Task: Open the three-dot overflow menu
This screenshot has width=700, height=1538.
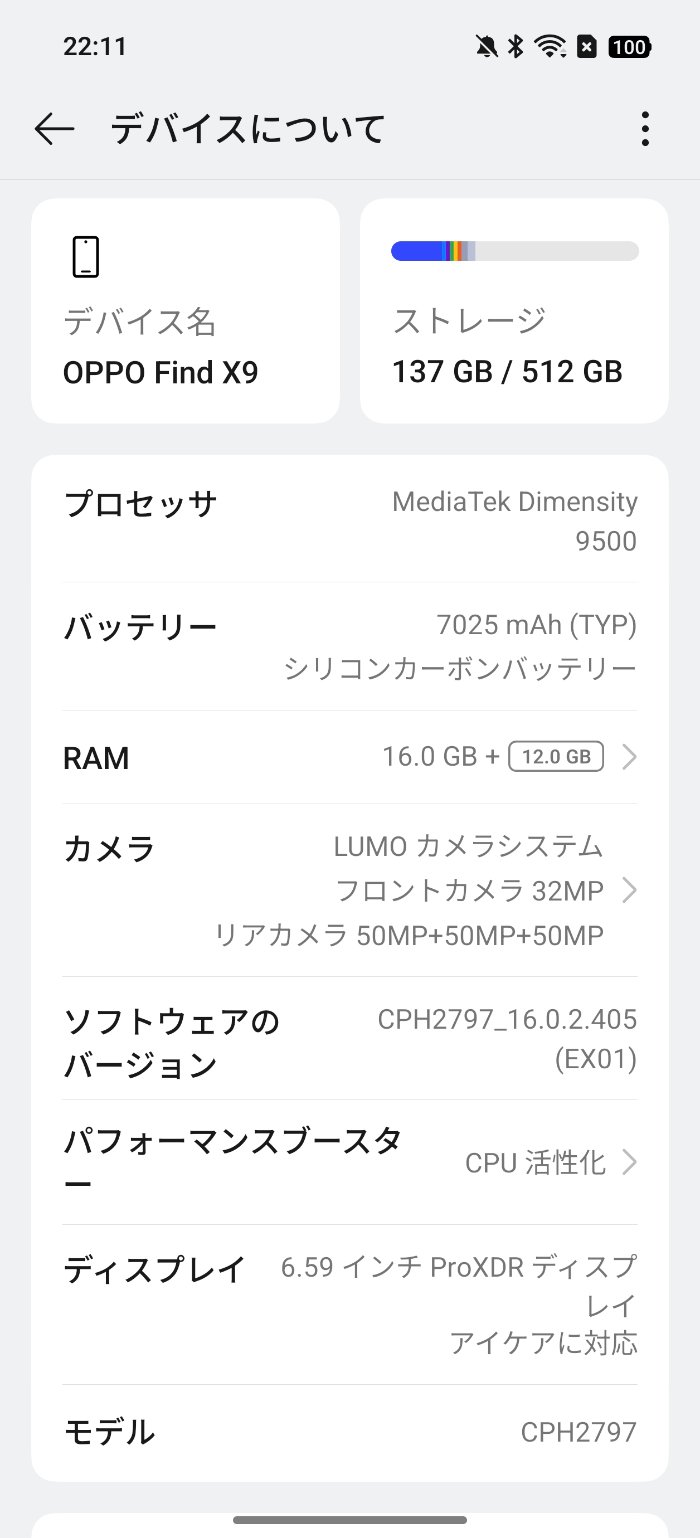Action: click(x=645, y=129)
